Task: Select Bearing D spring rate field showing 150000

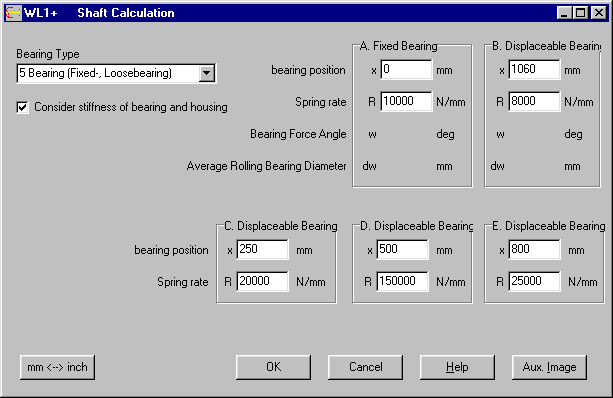Action: [402, 281]
